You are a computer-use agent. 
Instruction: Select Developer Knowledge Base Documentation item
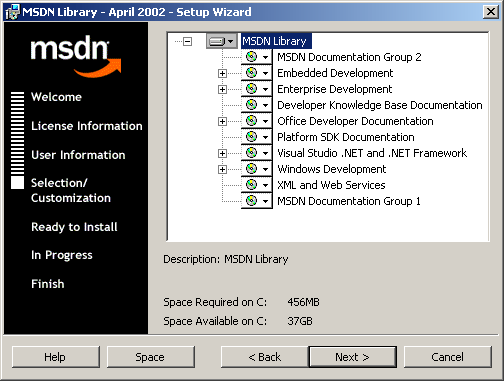click(380, 105)
